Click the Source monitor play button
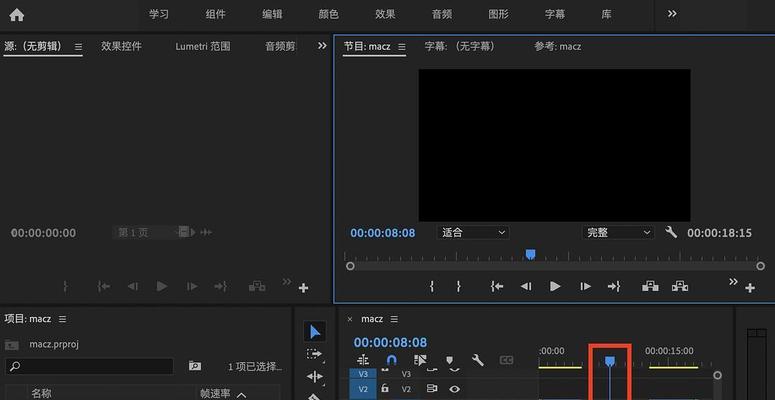The height and width of the screenshot is (400, 775). pos(162,286)
